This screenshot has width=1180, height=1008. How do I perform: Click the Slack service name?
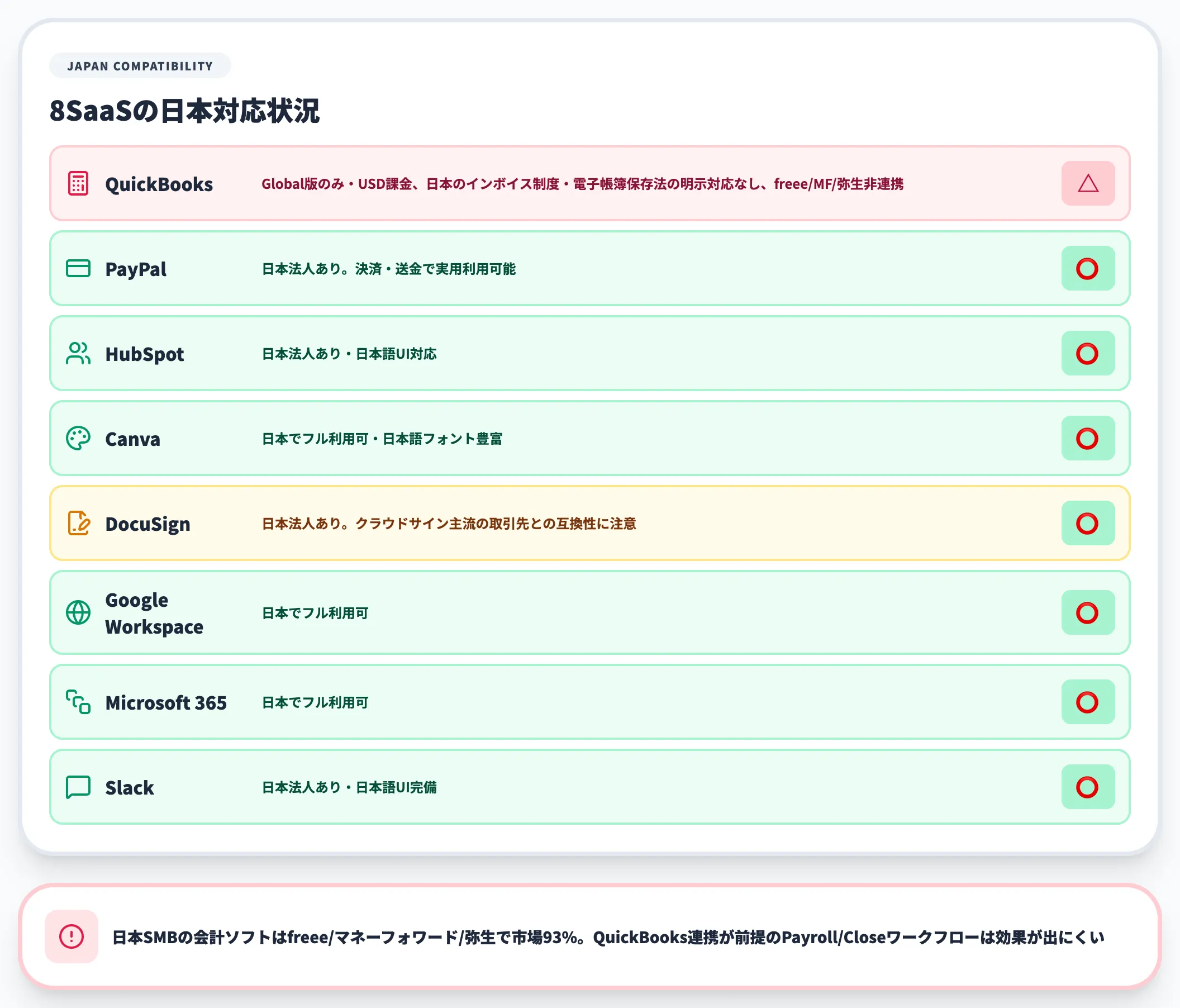click(x=129, y=788)
